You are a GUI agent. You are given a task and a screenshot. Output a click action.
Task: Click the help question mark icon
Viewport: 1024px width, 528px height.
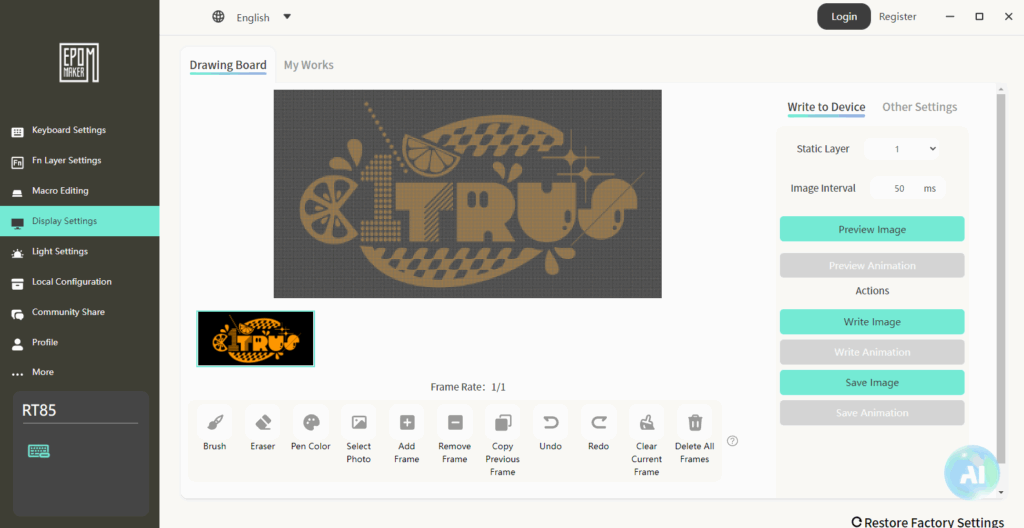click(732, 441)
